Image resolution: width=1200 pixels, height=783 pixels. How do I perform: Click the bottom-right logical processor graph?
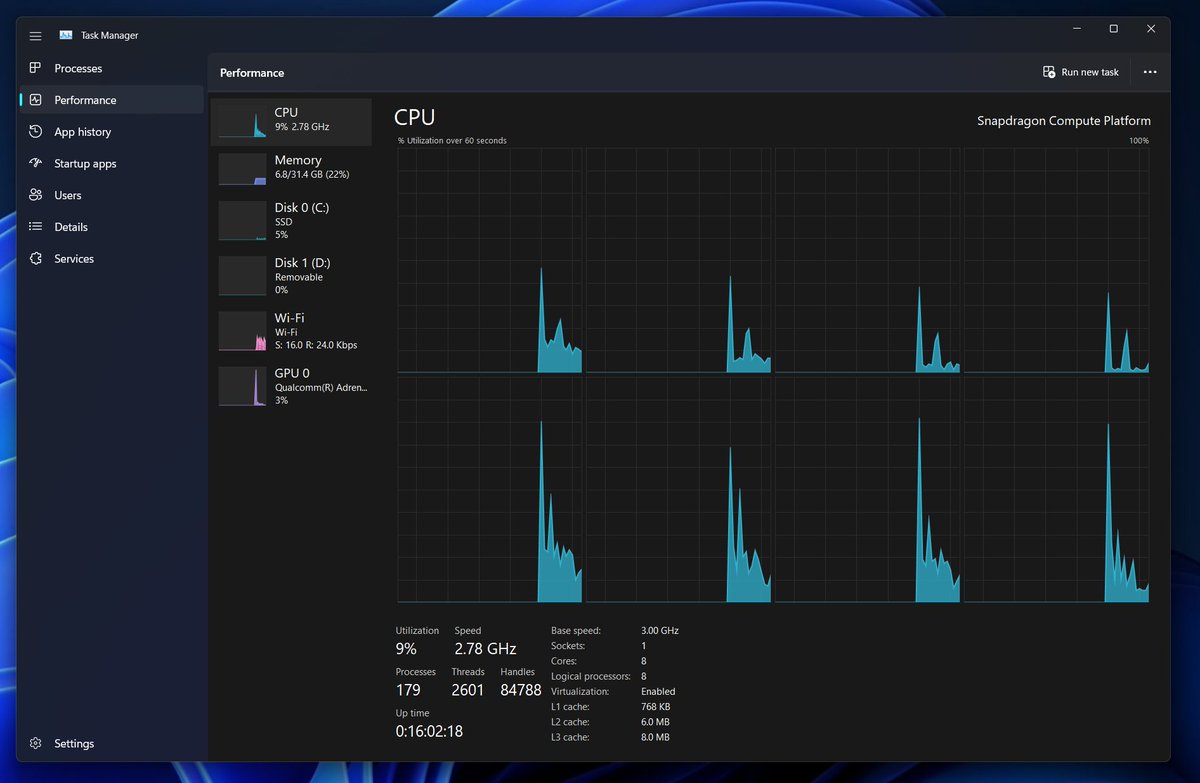coord(1056,490)
